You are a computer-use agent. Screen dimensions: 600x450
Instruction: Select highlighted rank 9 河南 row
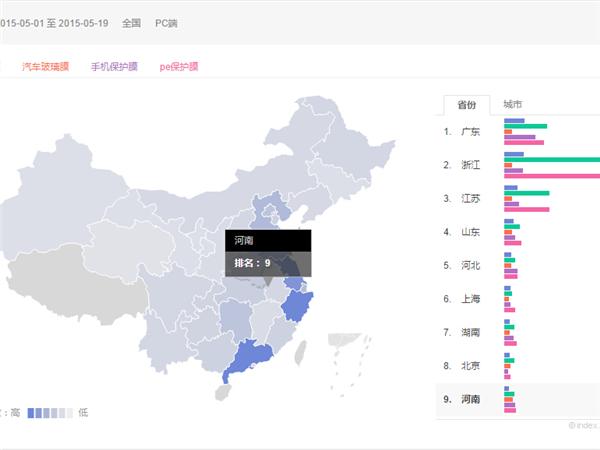[470, 399]
